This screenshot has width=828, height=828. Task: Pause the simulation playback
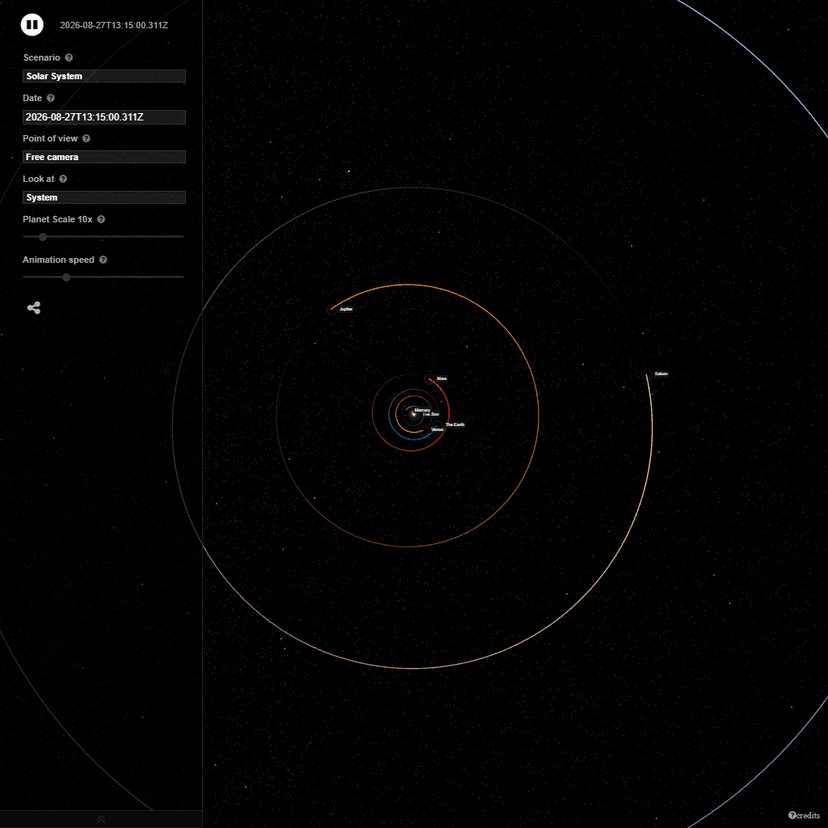click(30, 24)
